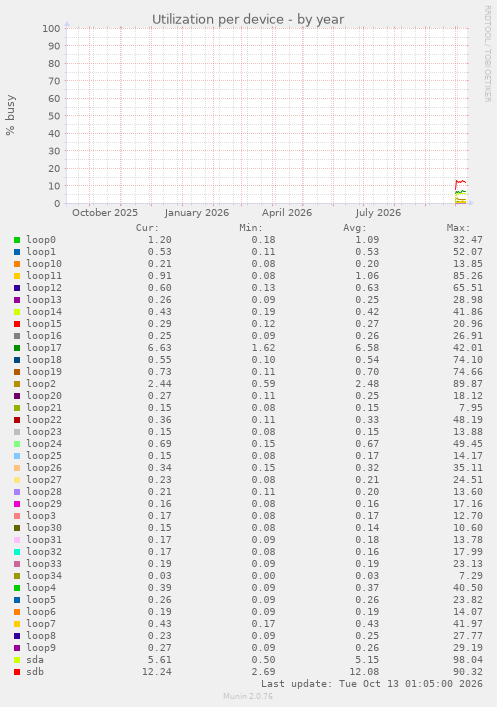Image resolution: width=497 pixels, height=707 pixels.
Task: Click loop2 average value 2.48
Action: [367, 384]
